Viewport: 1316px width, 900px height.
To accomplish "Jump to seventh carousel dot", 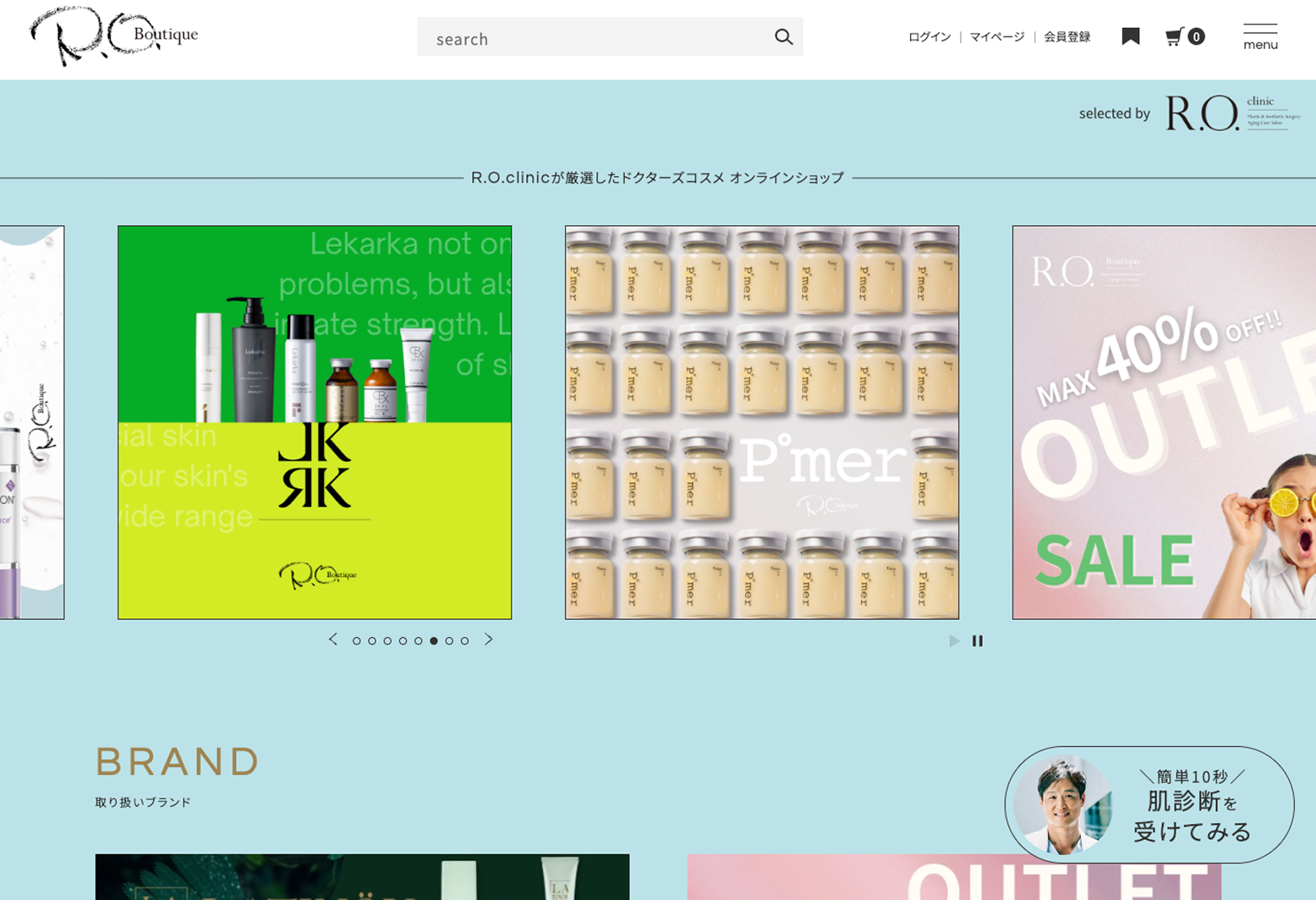I will (x=449, y=641).
